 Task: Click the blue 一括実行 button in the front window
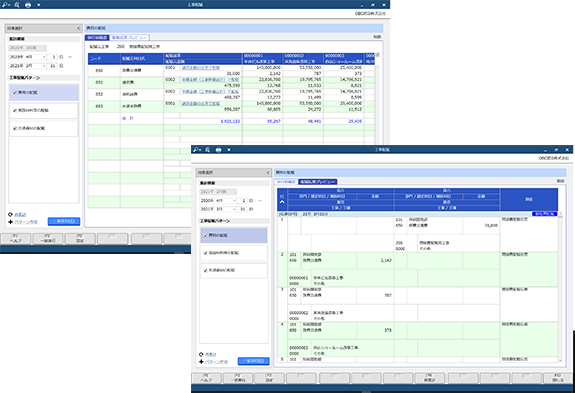pos(254,361)
